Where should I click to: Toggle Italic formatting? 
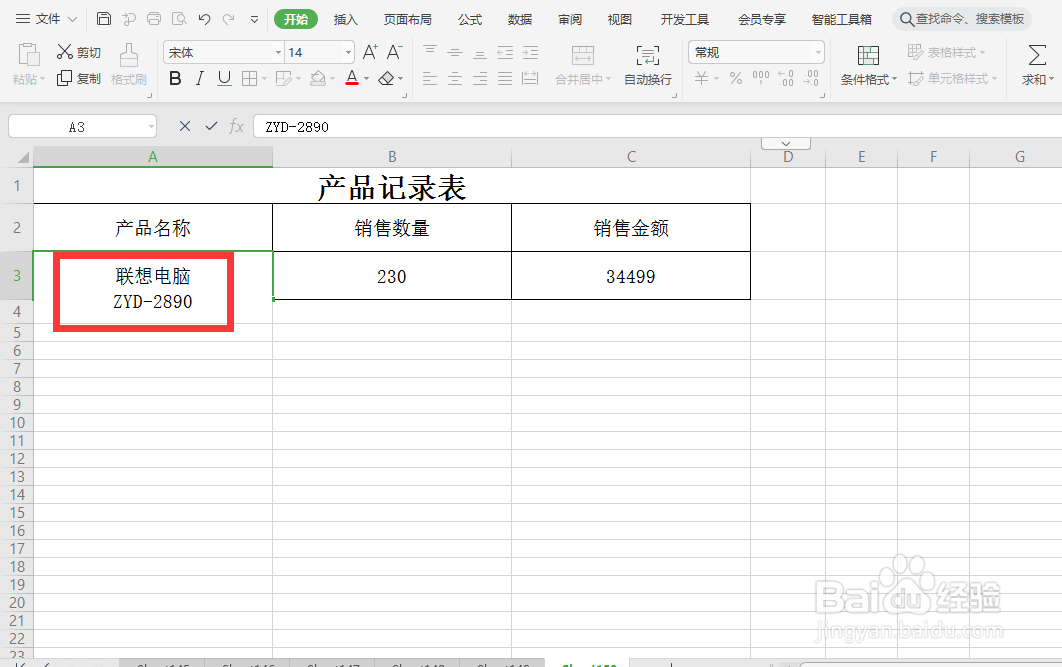point(199,79)
